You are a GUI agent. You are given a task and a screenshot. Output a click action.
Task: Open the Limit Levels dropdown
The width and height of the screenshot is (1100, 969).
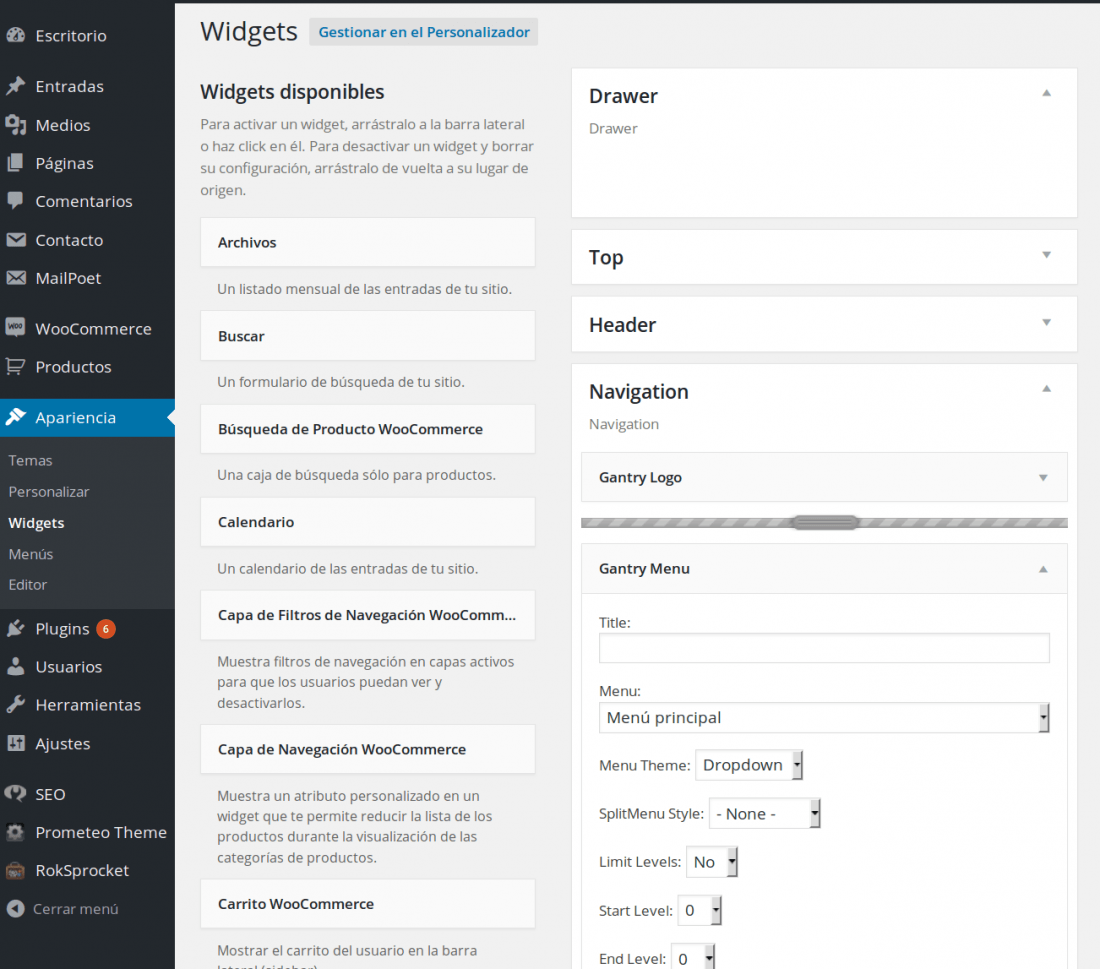[x=711, y=862]
